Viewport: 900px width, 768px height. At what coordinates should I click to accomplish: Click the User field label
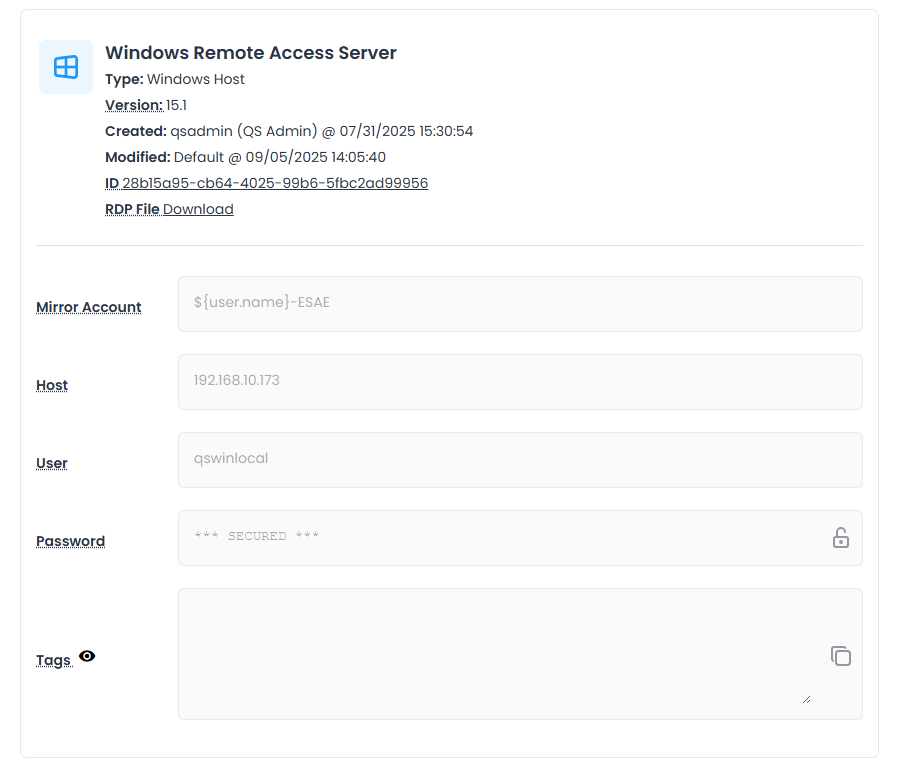[x=52, y=463]
